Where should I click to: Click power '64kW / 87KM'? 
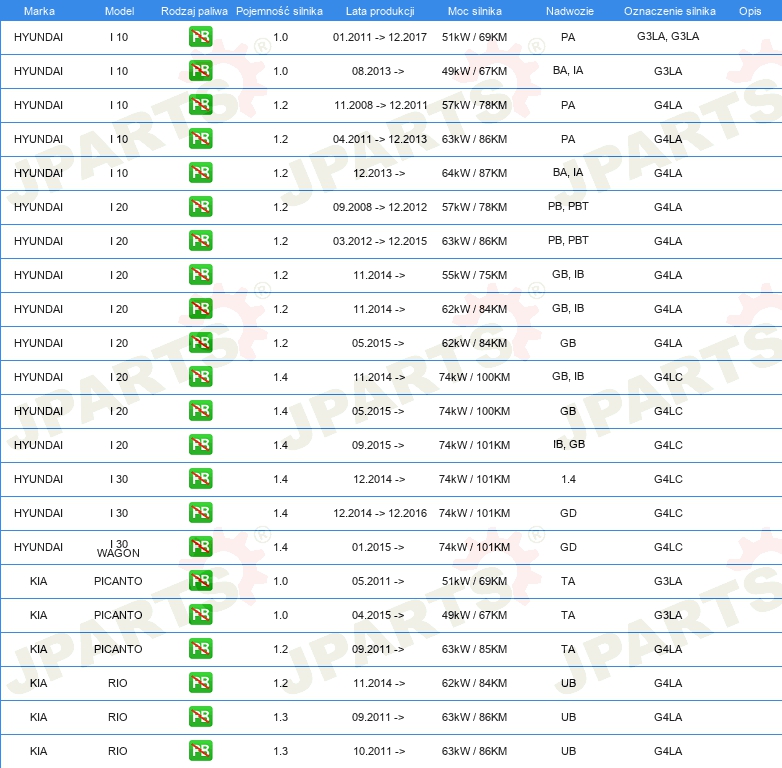pyautogui.click(x=474, y=173)
